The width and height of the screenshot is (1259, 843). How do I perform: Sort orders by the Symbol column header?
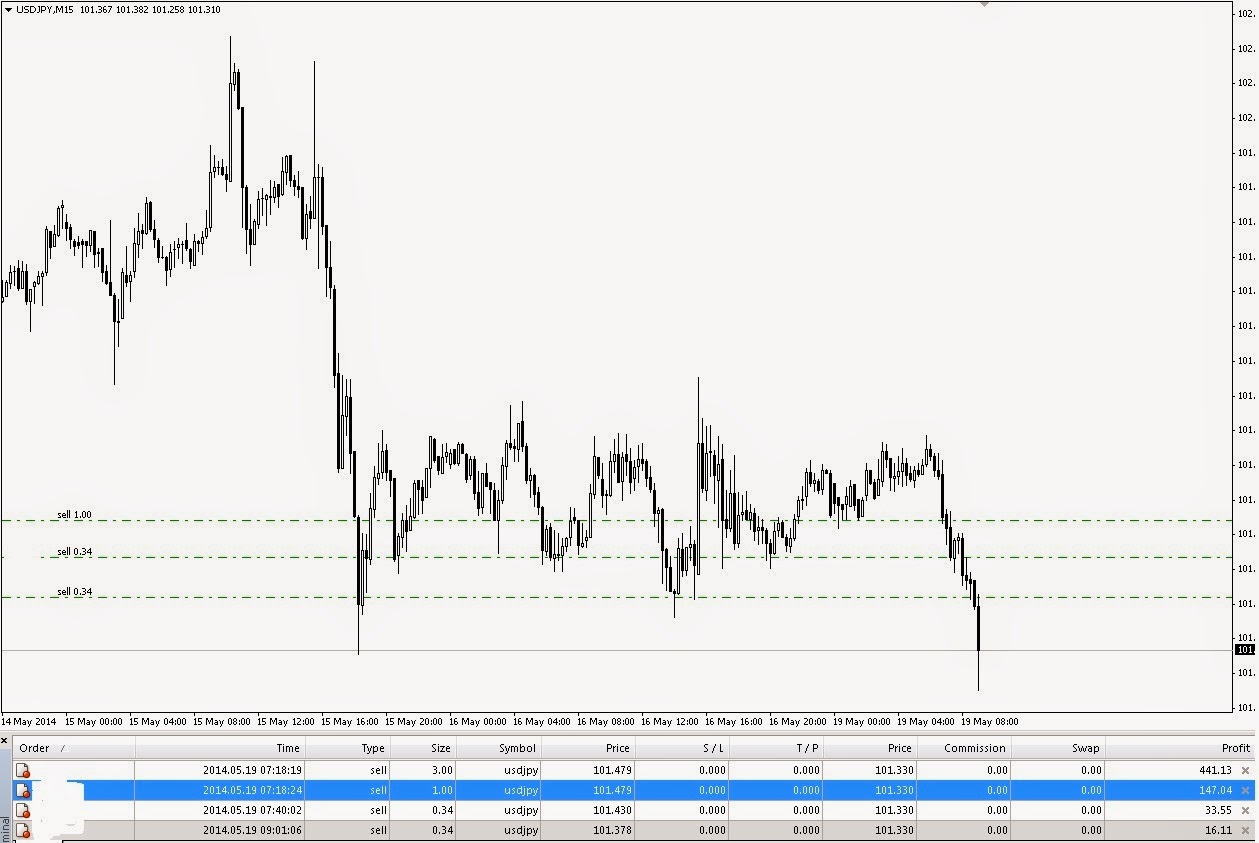[498, 748]
